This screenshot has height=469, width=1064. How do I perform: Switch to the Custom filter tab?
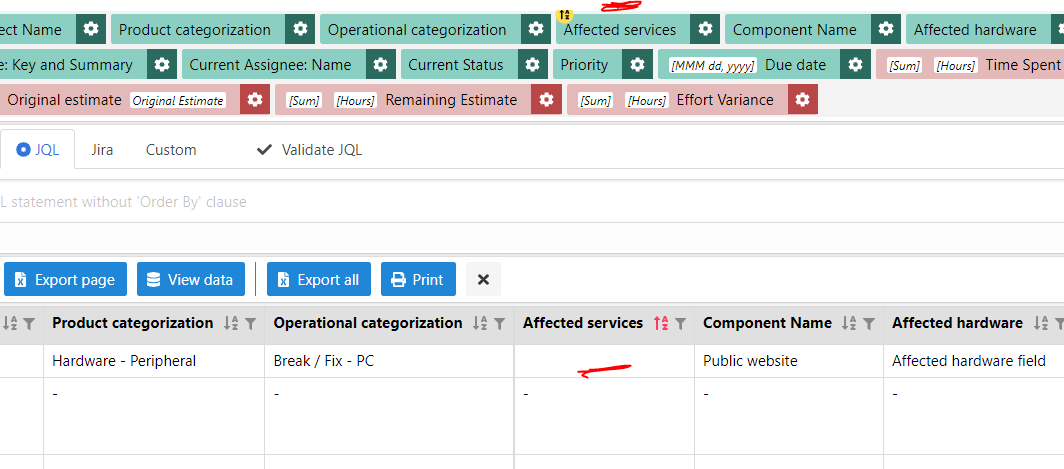pyautogui.click(x=171, y=149)
